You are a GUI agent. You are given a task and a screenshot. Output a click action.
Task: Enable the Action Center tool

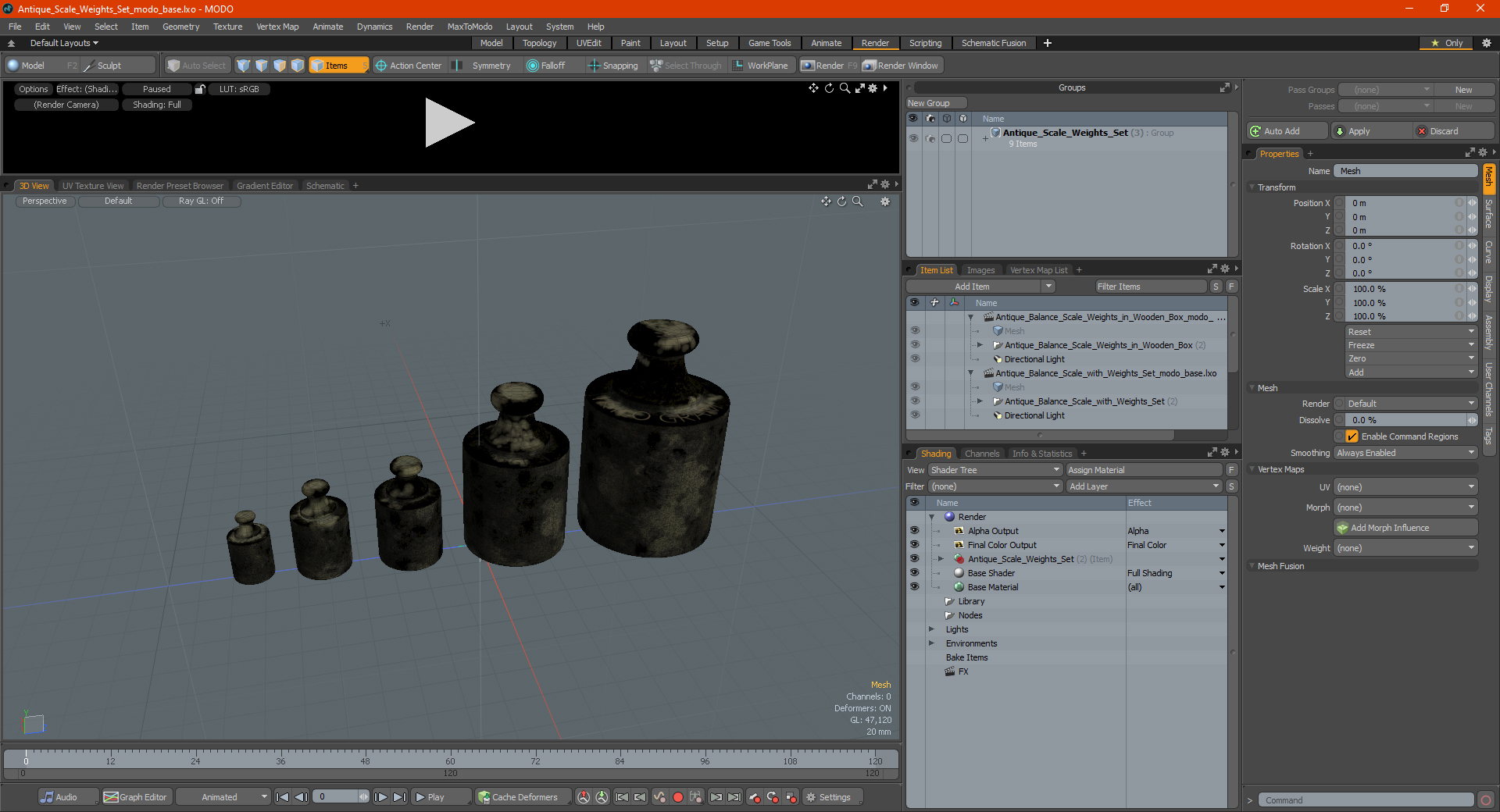[409, 66]
